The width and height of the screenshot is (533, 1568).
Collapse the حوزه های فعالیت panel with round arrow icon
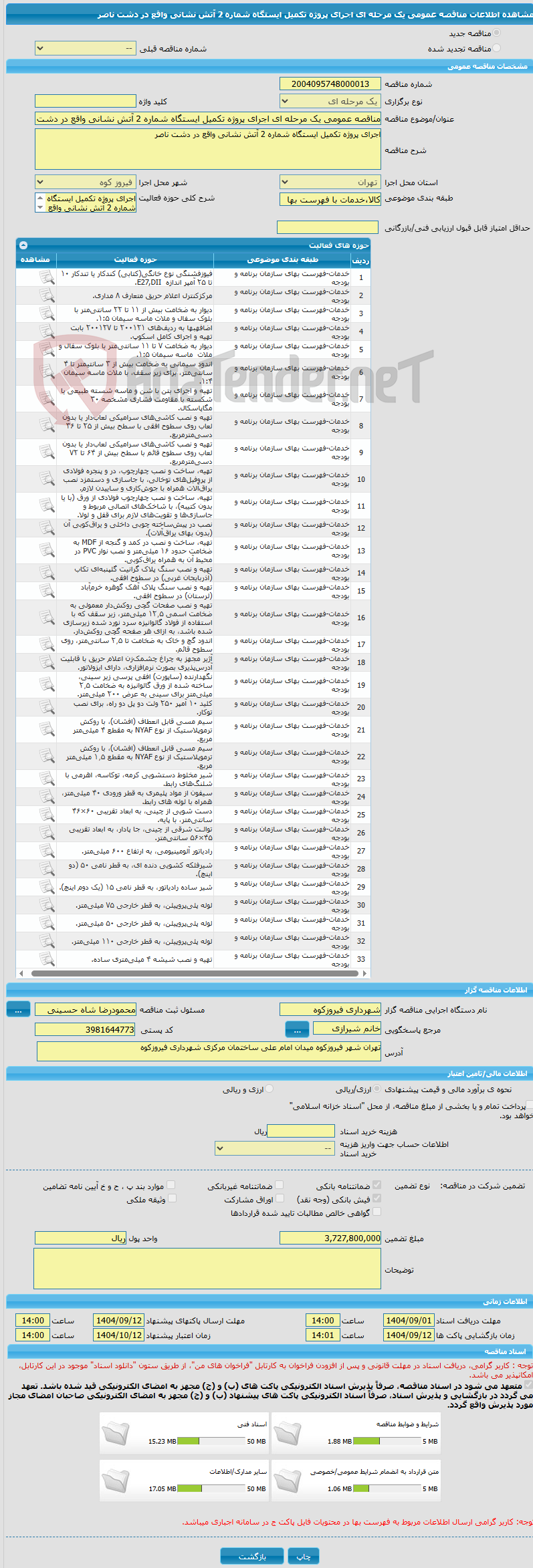pos(23,245)
